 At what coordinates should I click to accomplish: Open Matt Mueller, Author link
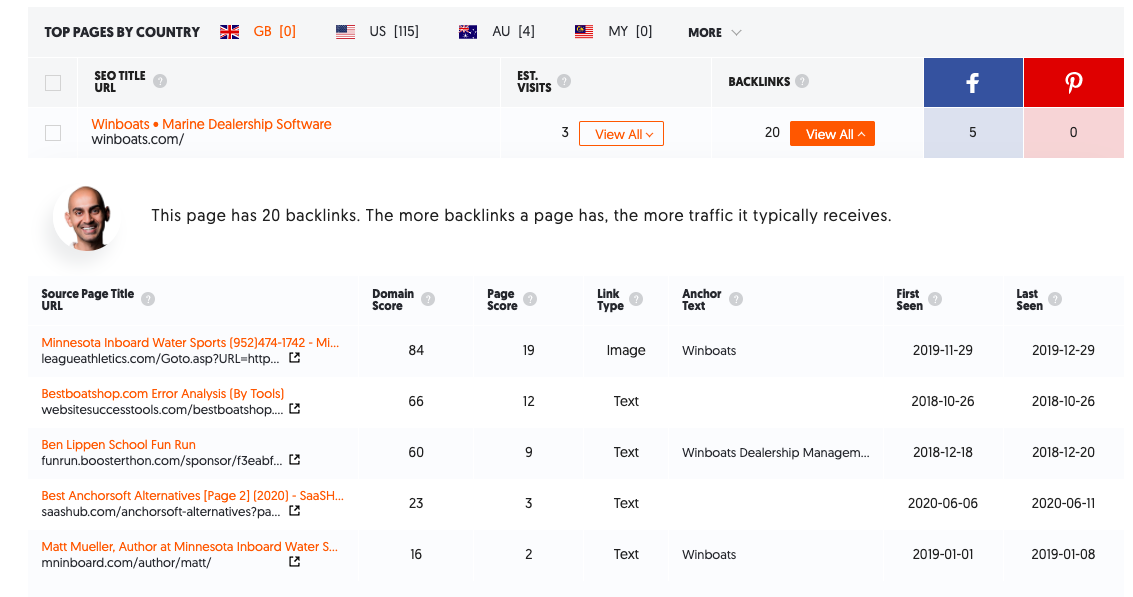click(x=189, y=546)
